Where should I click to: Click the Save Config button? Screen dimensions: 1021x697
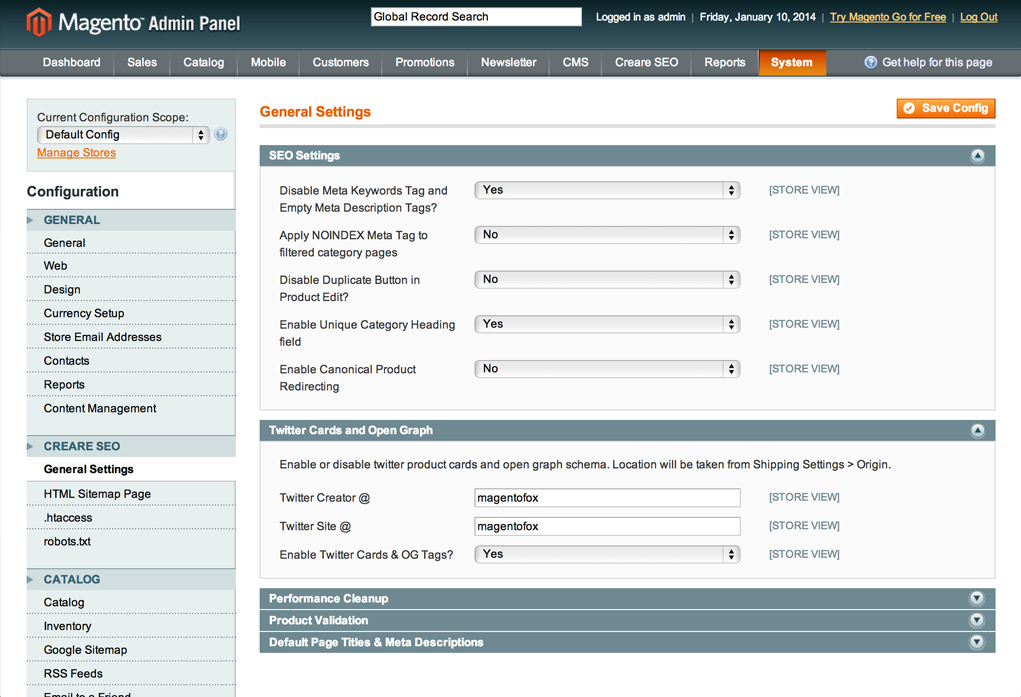pos(946,108)
